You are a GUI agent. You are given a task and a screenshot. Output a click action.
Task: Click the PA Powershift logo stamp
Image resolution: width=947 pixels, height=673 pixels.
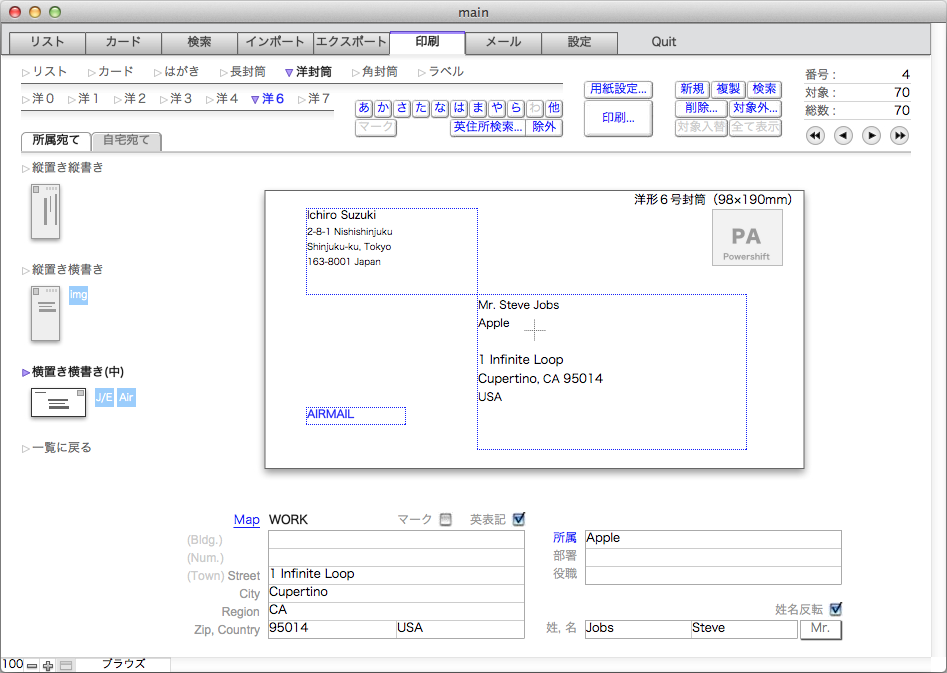746,238
